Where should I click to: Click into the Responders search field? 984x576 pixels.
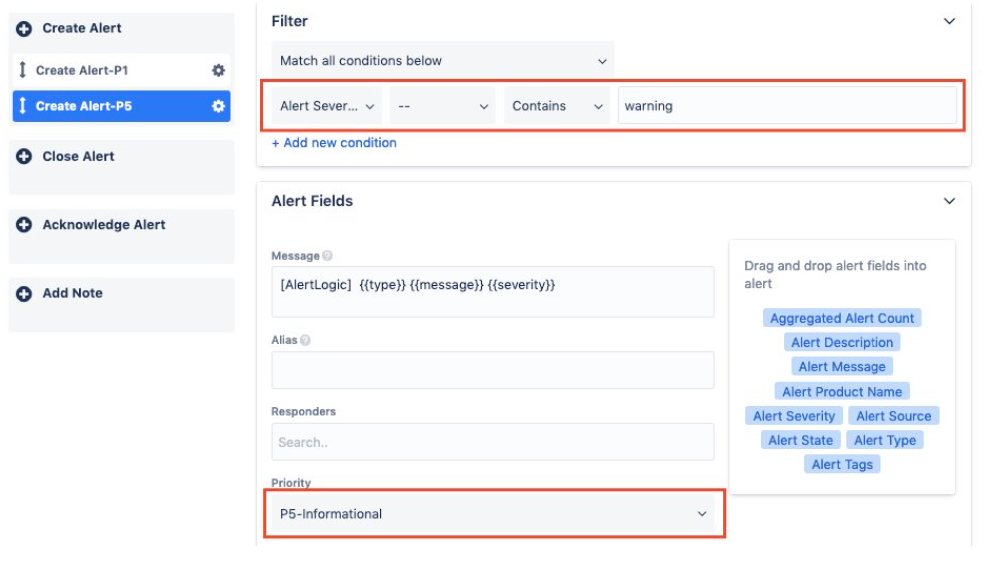tap(493, 442)
